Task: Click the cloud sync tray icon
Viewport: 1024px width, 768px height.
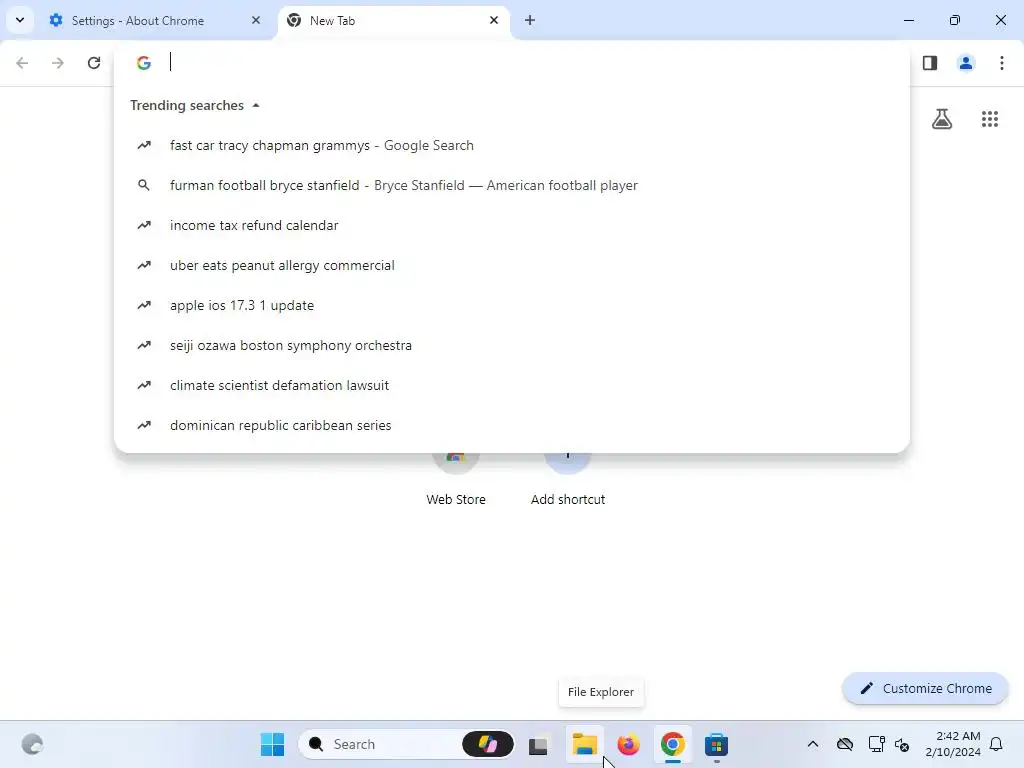Action: click(x=844, y=744)
